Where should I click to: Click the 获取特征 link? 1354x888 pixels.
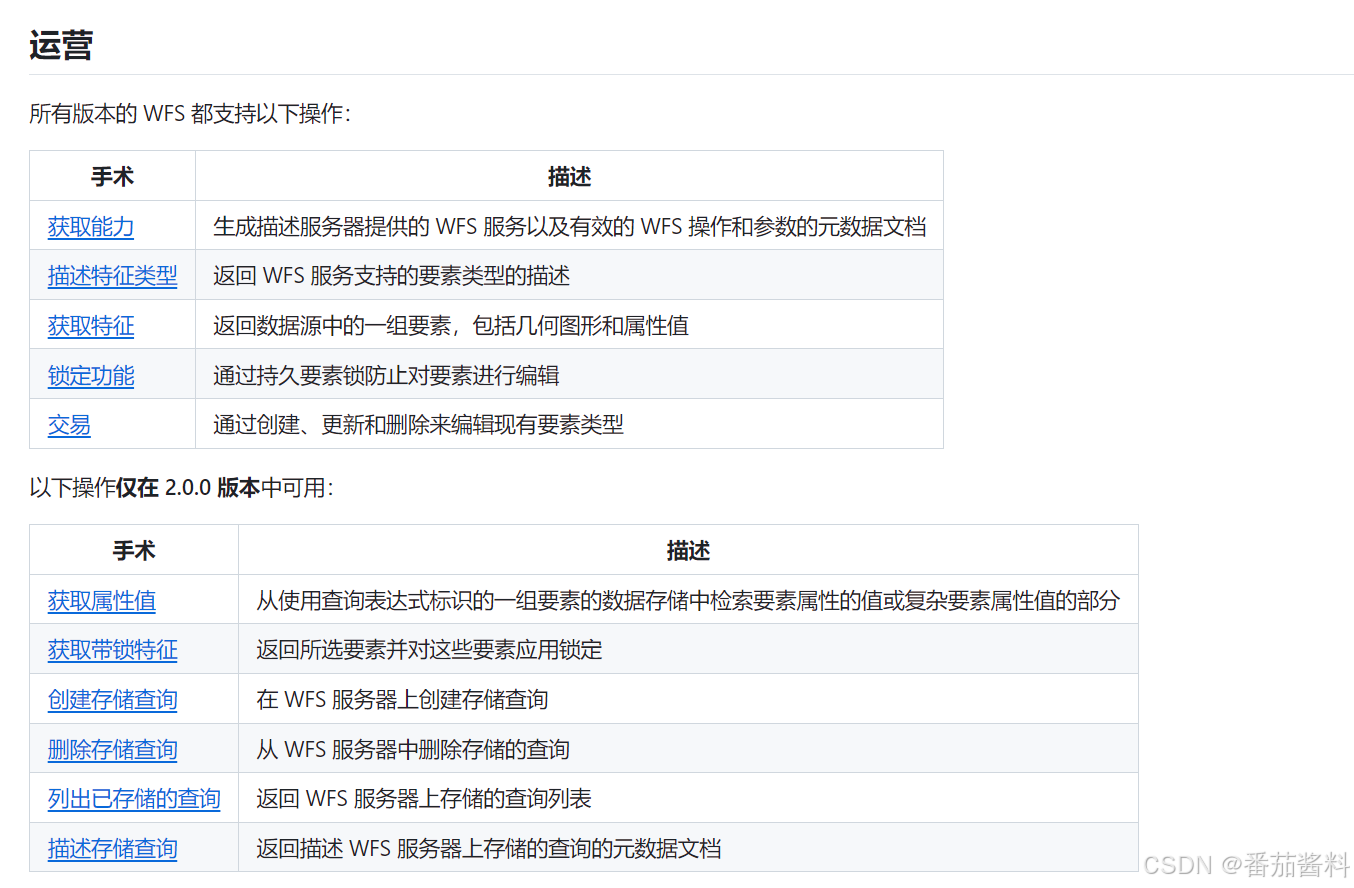click(x=91, y=326)
